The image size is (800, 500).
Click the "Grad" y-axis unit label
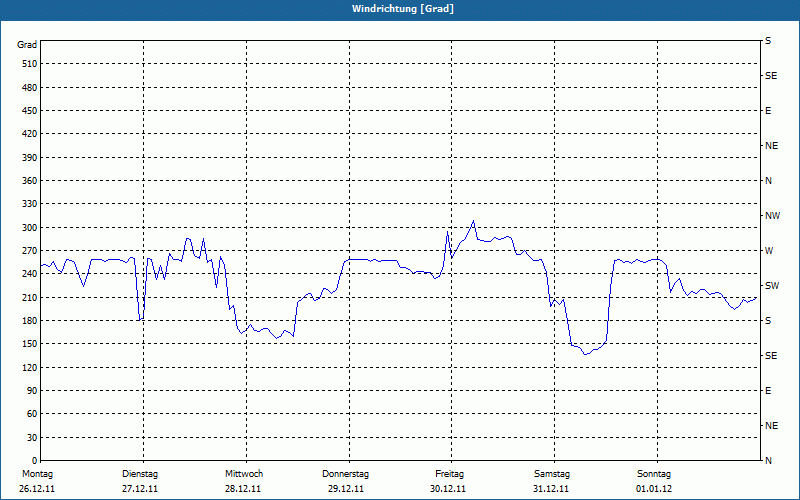[x=27, y=45]
